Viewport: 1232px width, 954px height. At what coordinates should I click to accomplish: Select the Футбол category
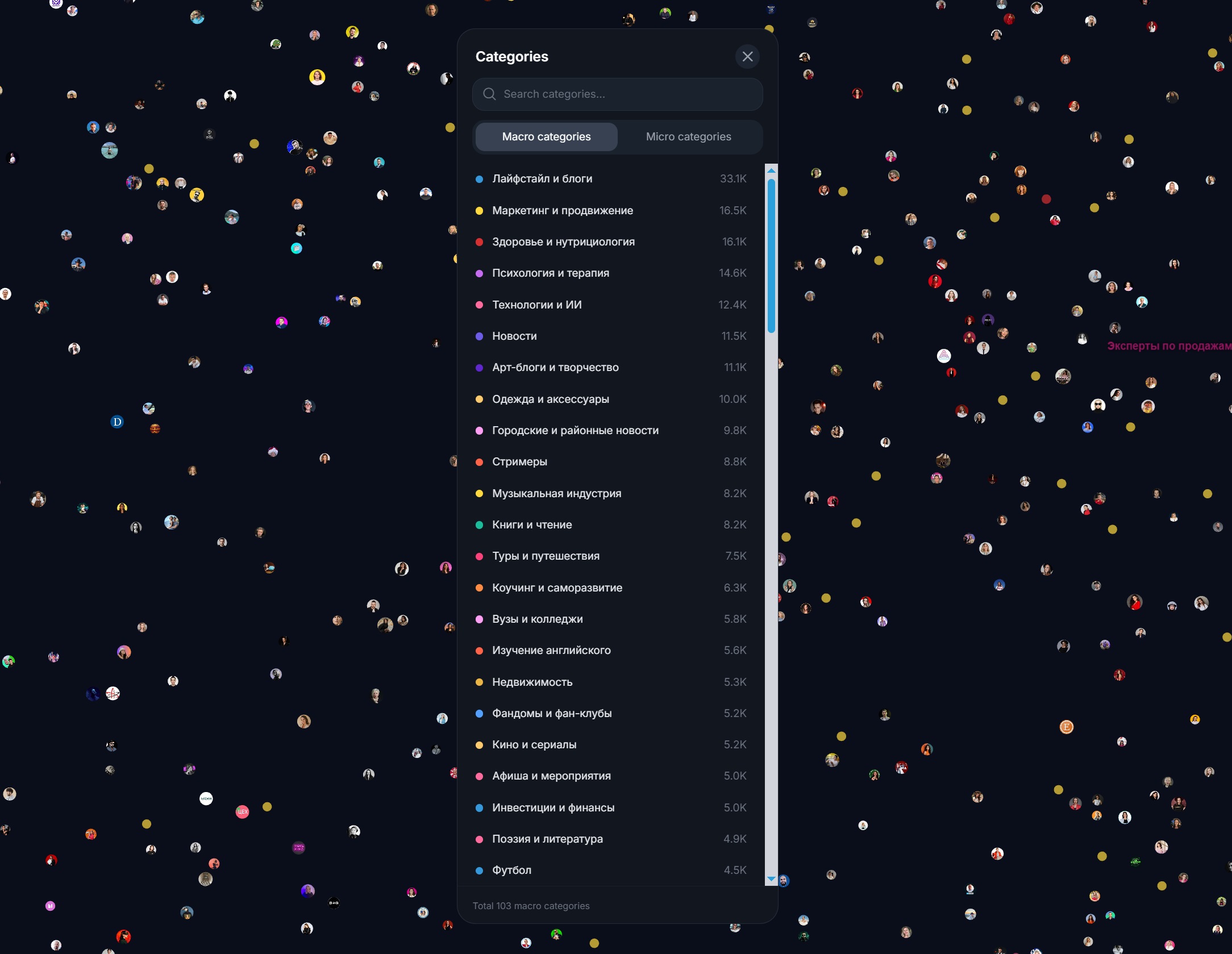(611, 870)
